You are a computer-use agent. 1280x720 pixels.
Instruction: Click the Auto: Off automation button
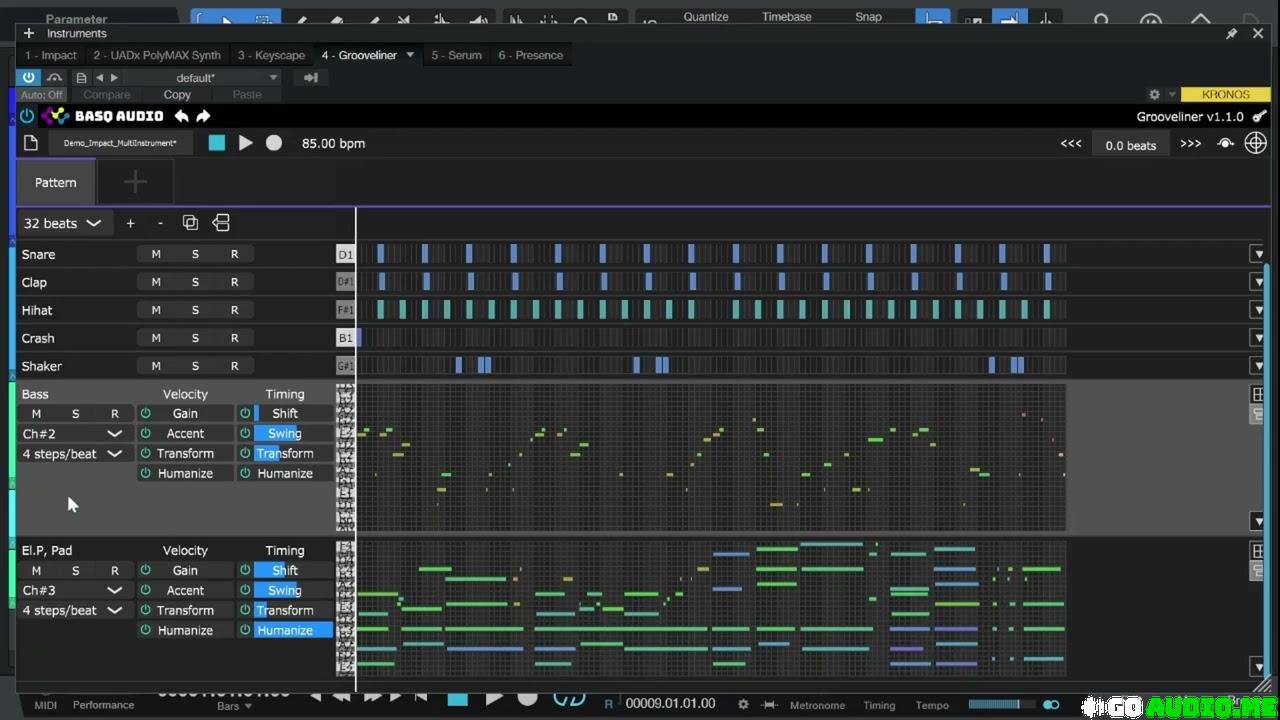click(x=41, y=94)
